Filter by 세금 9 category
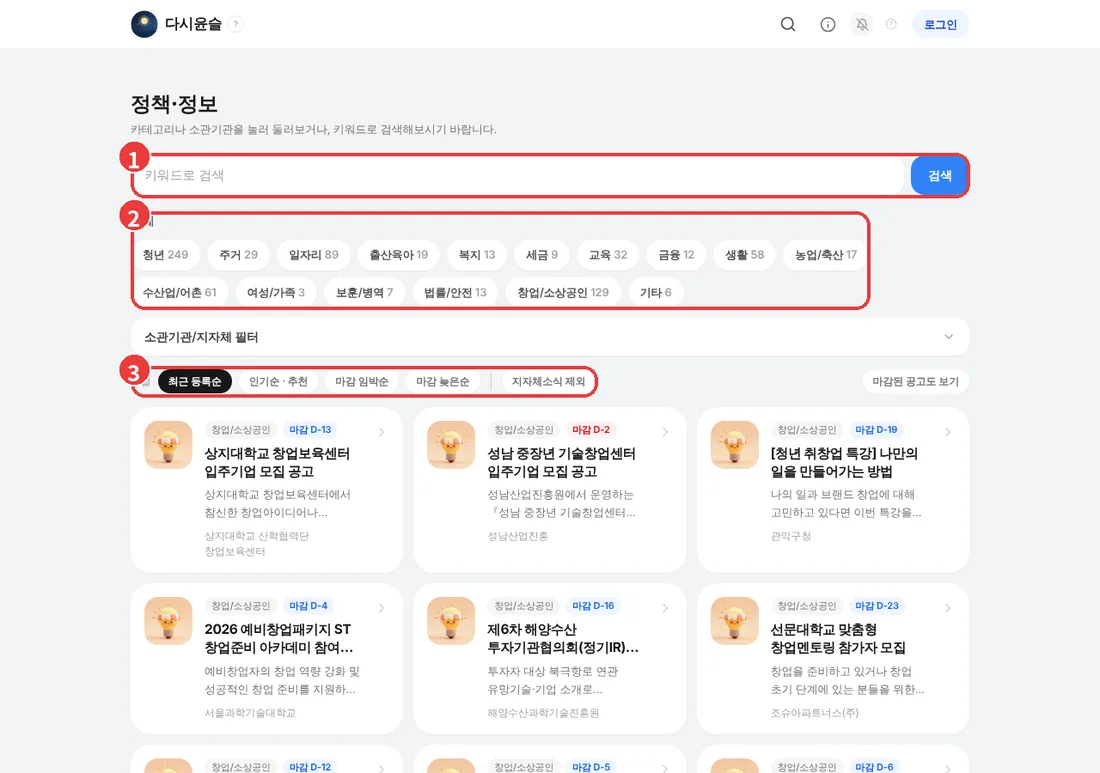The width and height of the screenshot is (1100, 773). (542, 255)
